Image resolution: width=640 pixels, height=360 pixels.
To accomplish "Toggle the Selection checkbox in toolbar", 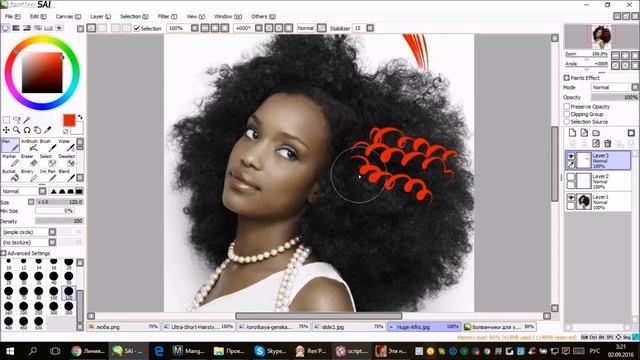I will (x=137, y=28).
